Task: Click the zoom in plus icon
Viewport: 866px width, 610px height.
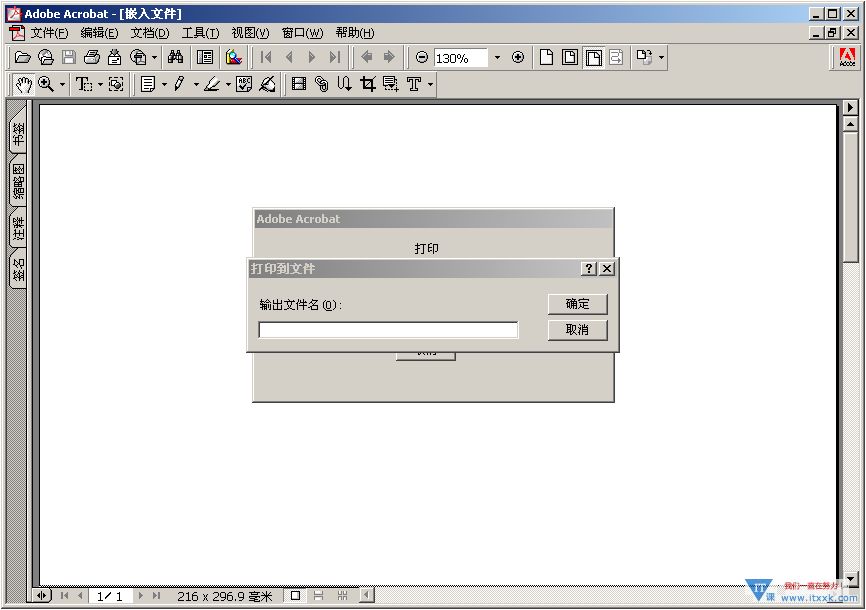Action: click(x=518, y=57)
